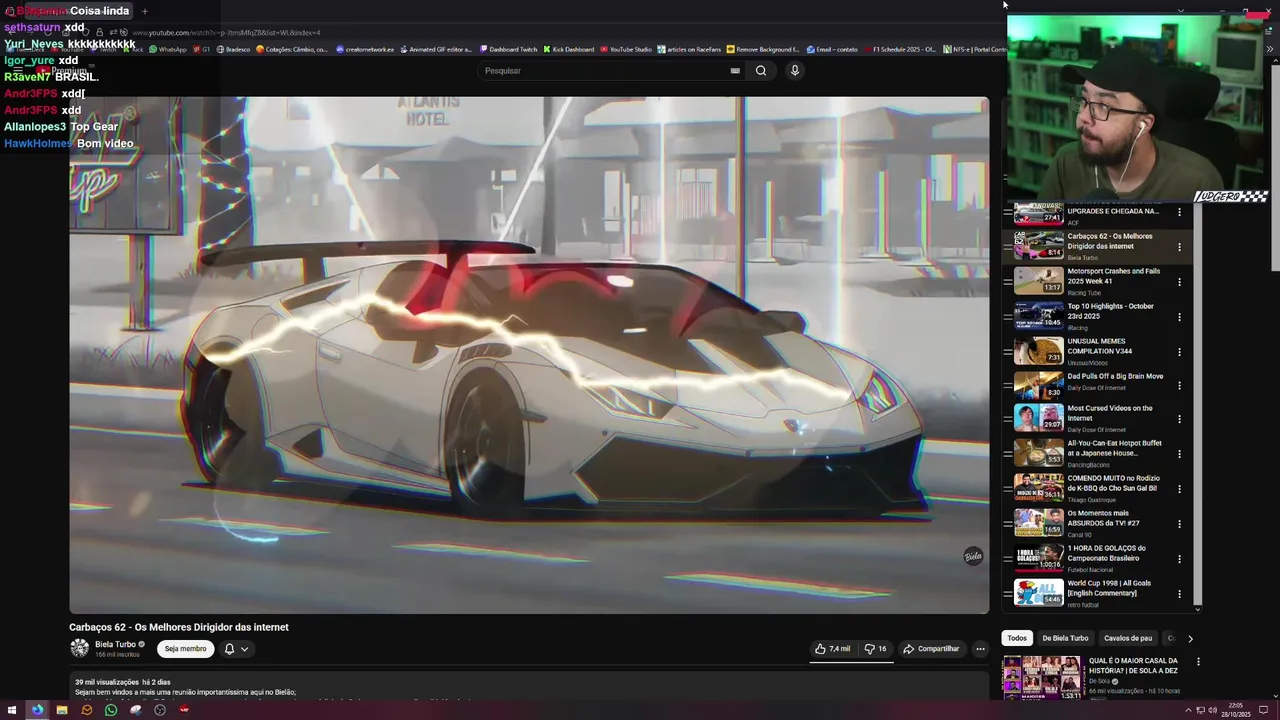Open QUAL É O MAIOR CASAL DA HISTÓRIA video title
Image resolution: width=1280 pixels, height=720 pixels.
[x=1133, y=666]
